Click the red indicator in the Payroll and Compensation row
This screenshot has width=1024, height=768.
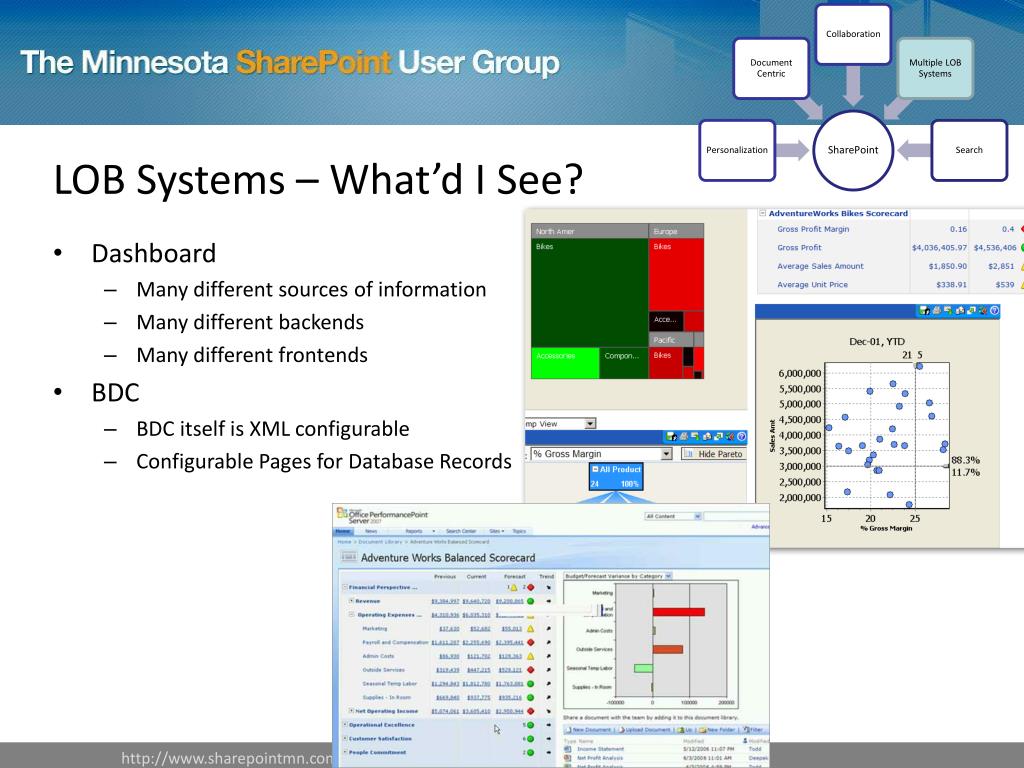530,642
